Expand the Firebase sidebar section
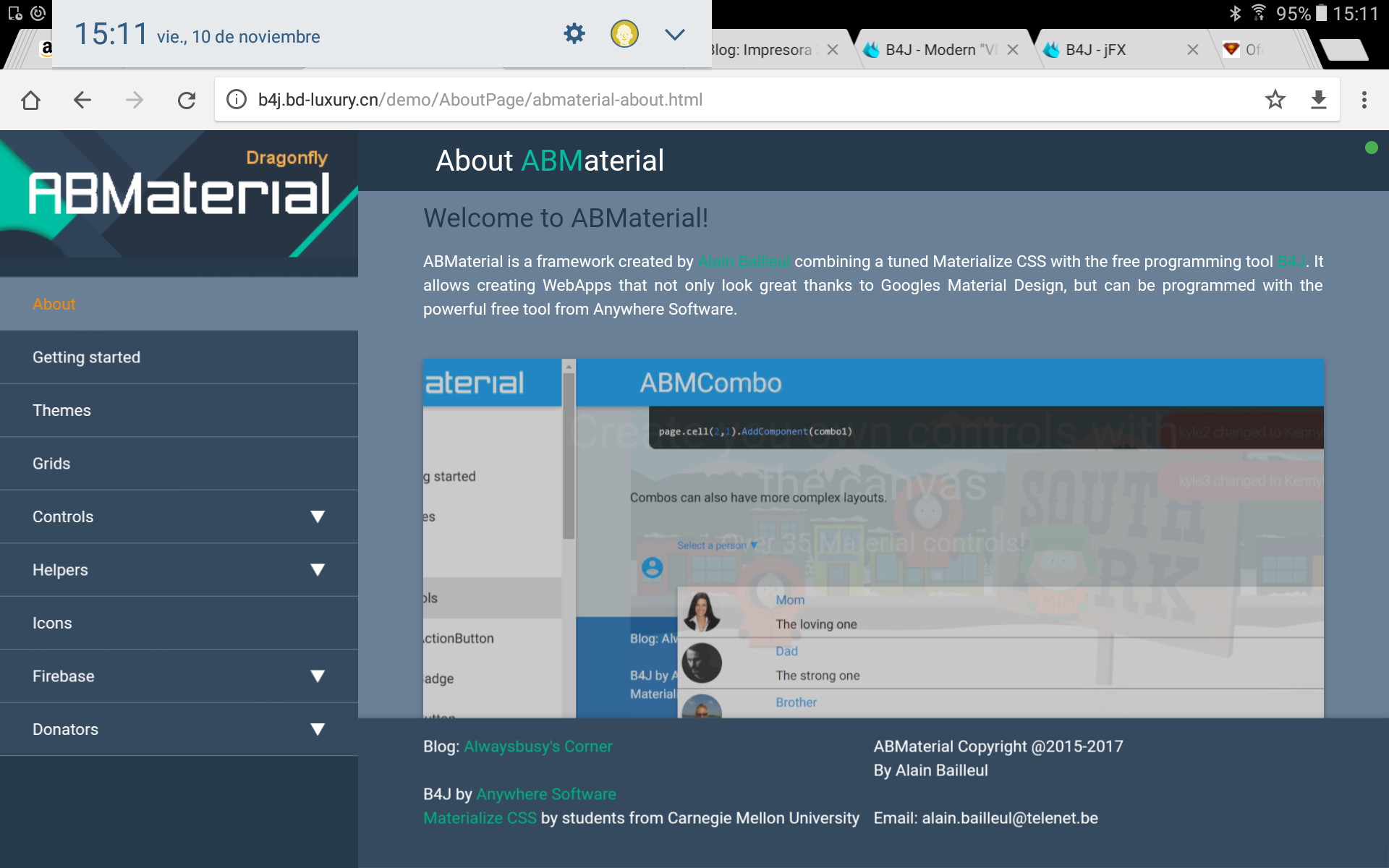Image resolution: width=1389 pixels, height=868 pixels. click(x=317, y=676)
